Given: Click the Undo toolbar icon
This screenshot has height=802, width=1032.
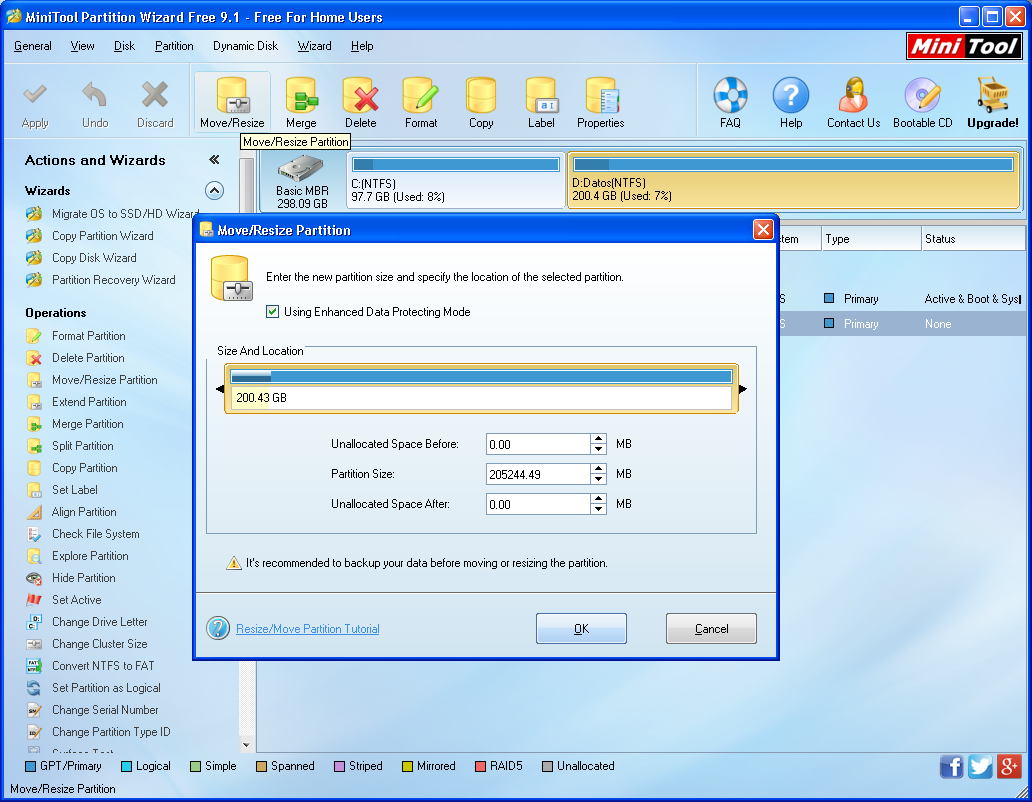Looking at the screenshot, I should (x=95, y=101).
